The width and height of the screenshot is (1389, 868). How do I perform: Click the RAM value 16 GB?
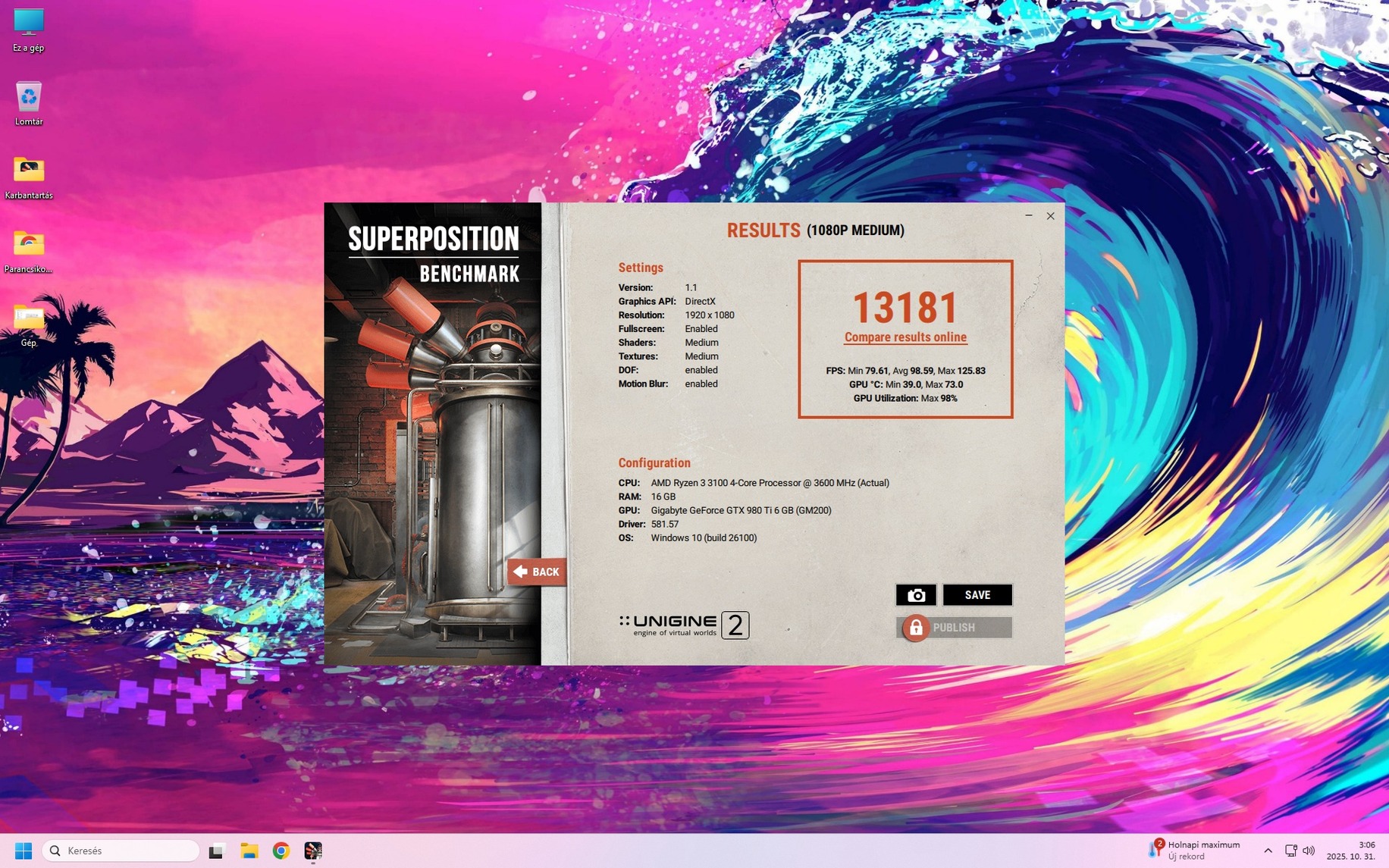[663, 497]
